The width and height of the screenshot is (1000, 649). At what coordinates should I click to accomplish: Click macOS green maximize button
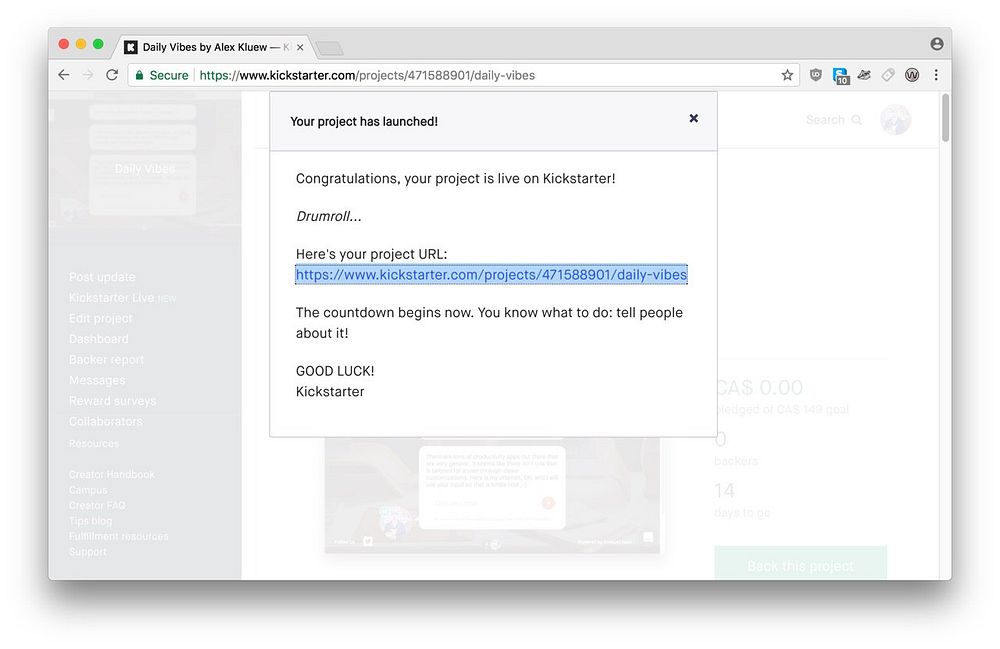tap(98, 44)
